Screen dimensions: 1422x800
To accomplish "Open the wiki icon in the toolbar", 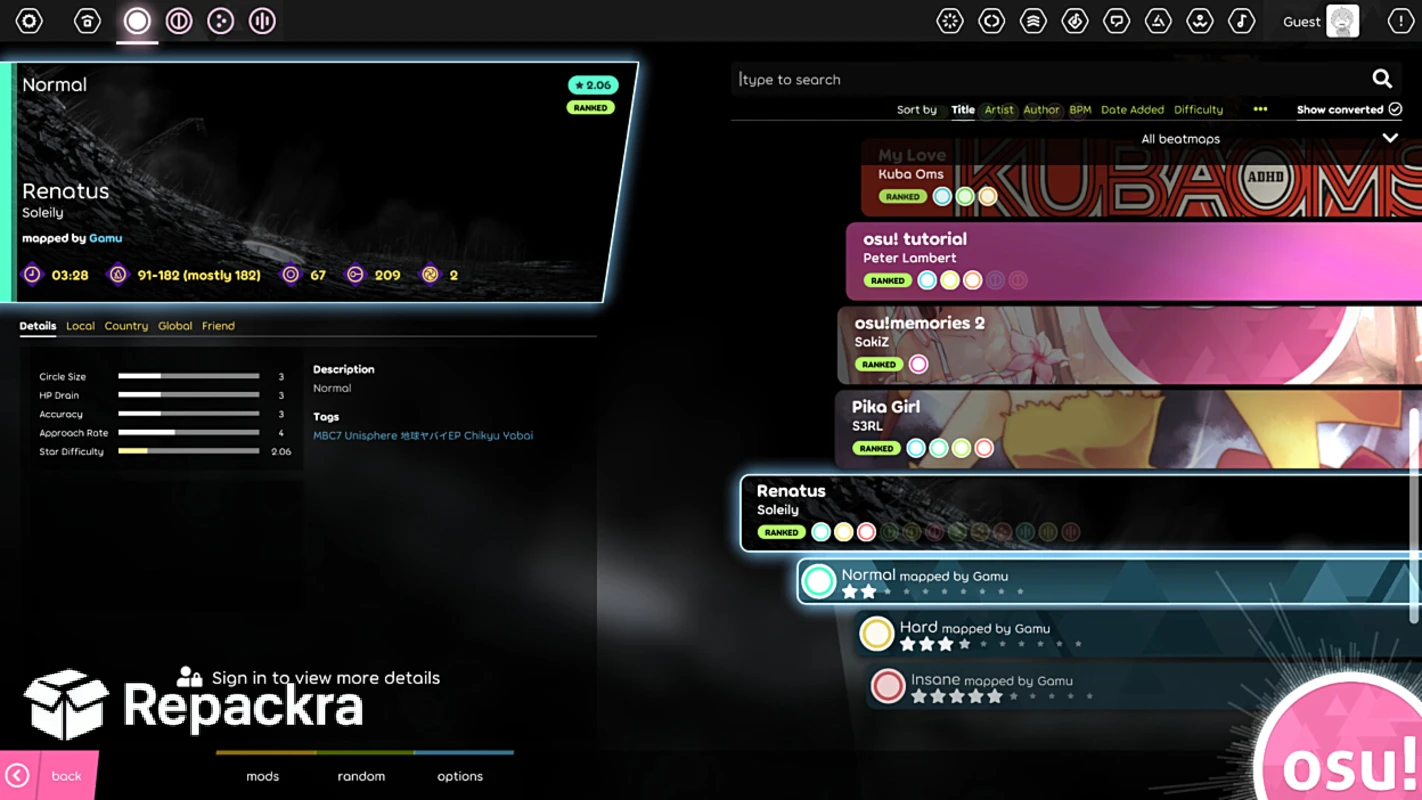I will pyautogui.click(x=1200, y=21).
